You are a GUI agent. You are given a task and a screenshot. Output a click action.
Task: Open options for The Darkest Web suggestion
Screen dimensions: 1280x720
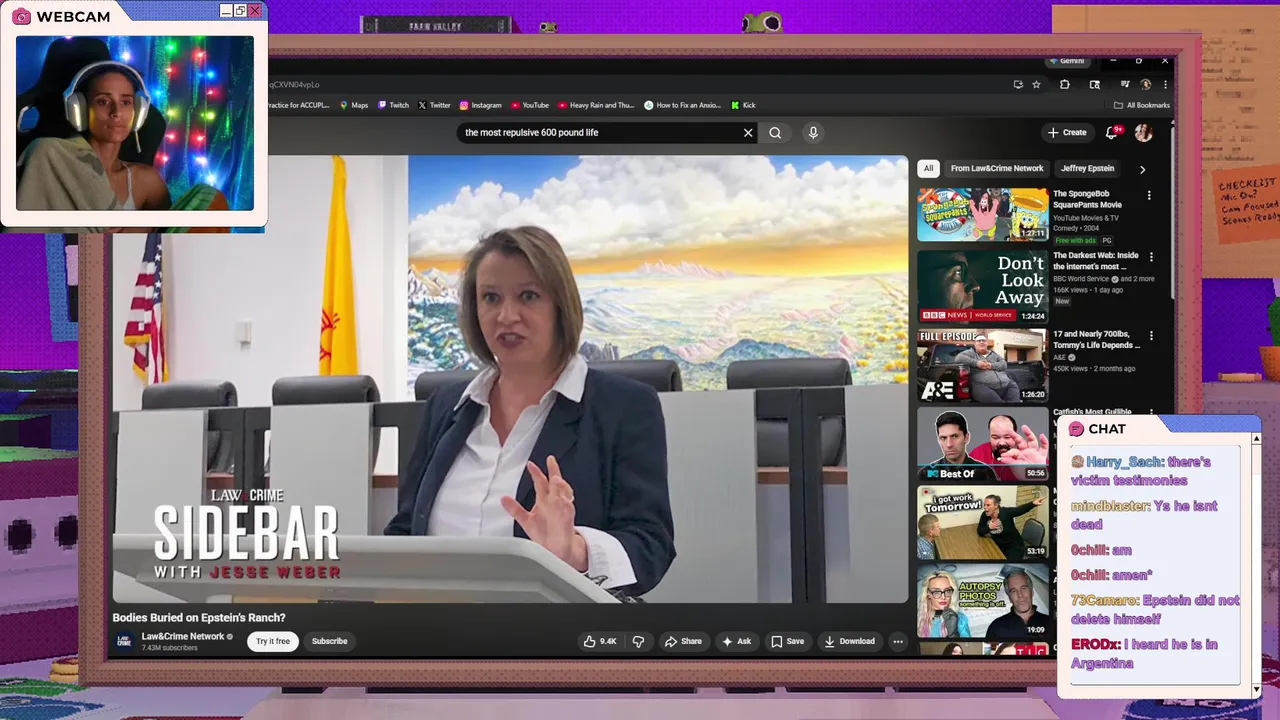(1151, 257)
